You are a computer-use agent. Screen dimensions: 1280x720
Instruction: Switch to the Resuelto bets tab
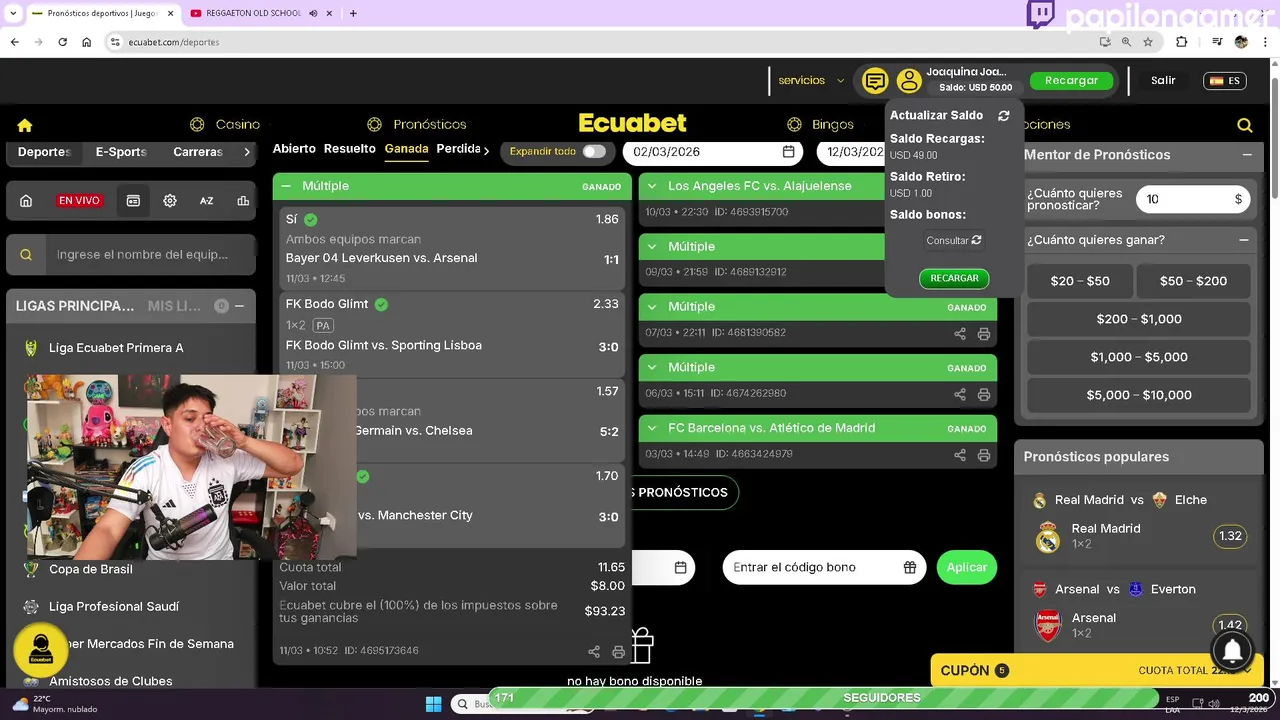click(x=350, y=149)
